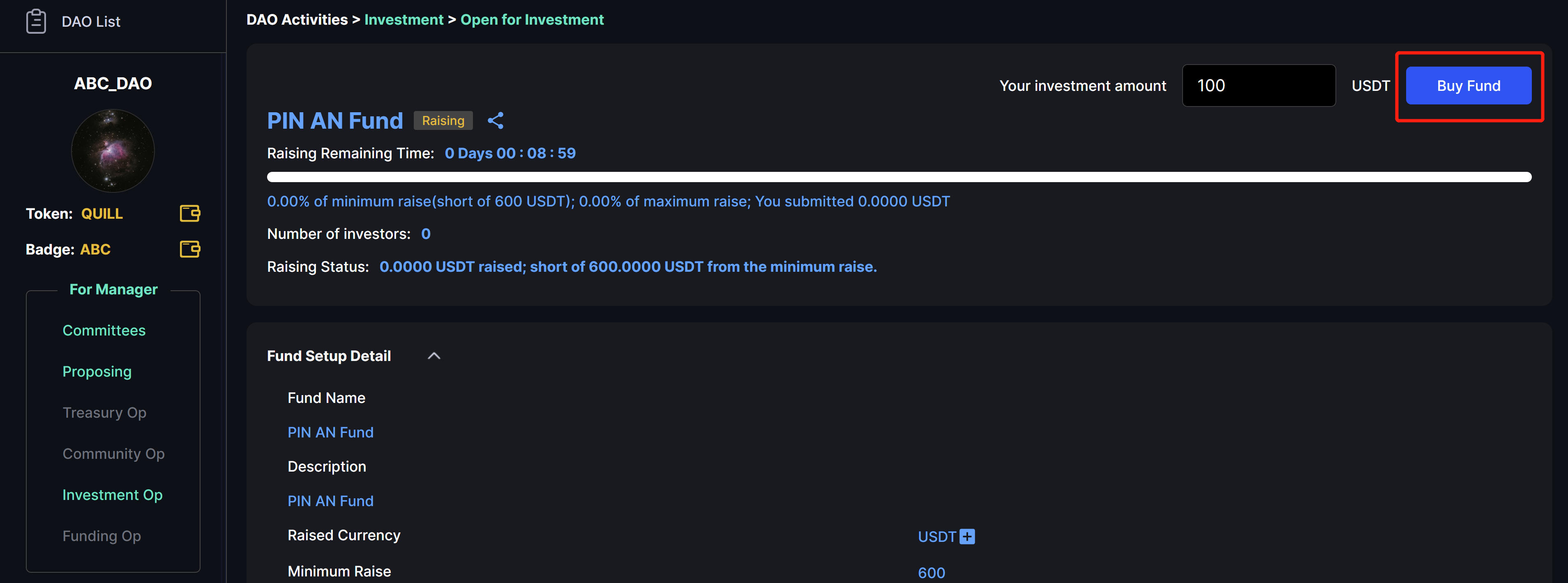This screenshot has height=583, width=1568.
Task: Open Funding Op in sidebar
Action: 101,536
